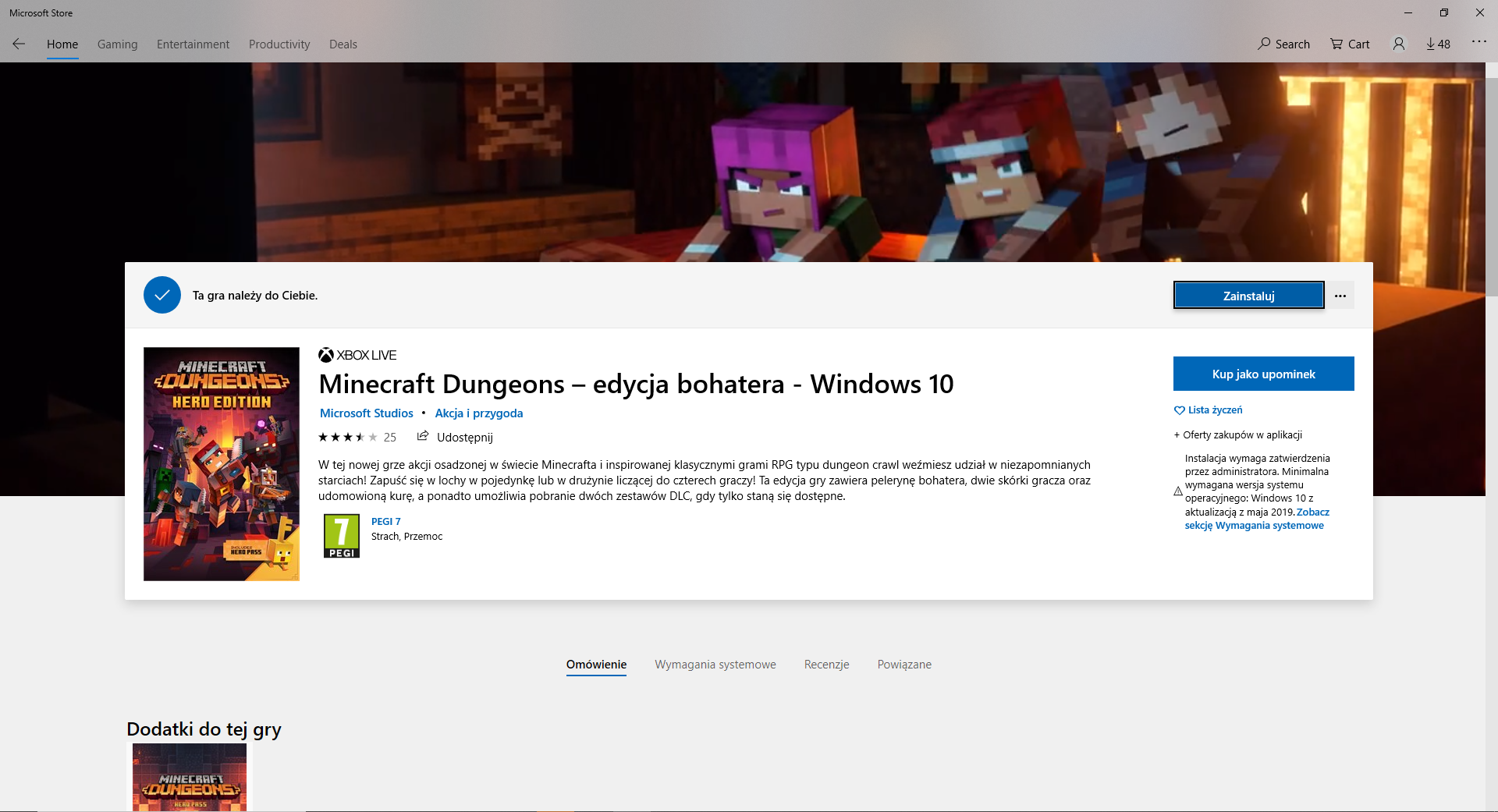
Task: Click the Zainstaluj button
Action: pyautogui.click(x=1248, y=296)
